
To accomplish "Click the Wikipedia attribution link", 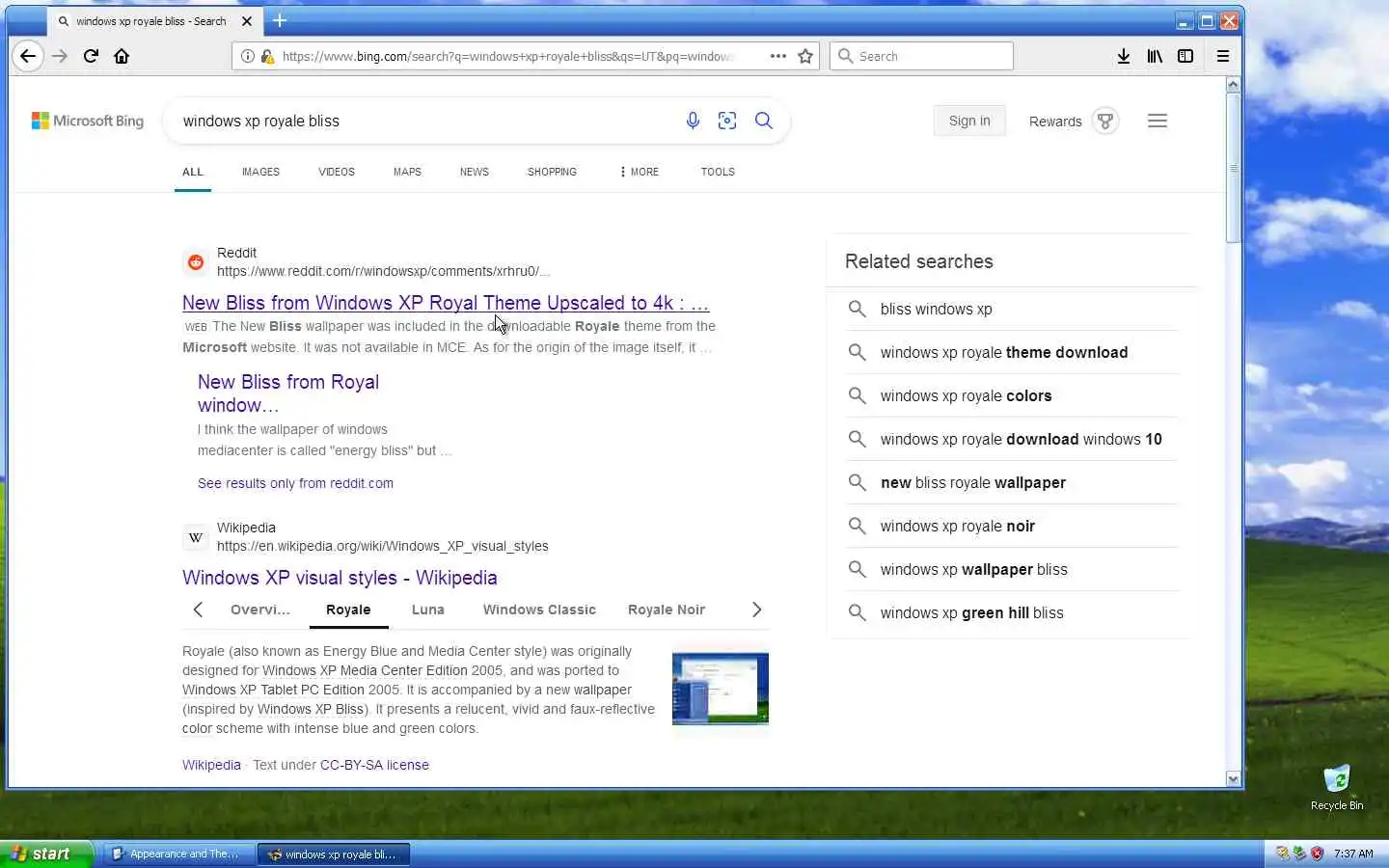I will point(211,765).
